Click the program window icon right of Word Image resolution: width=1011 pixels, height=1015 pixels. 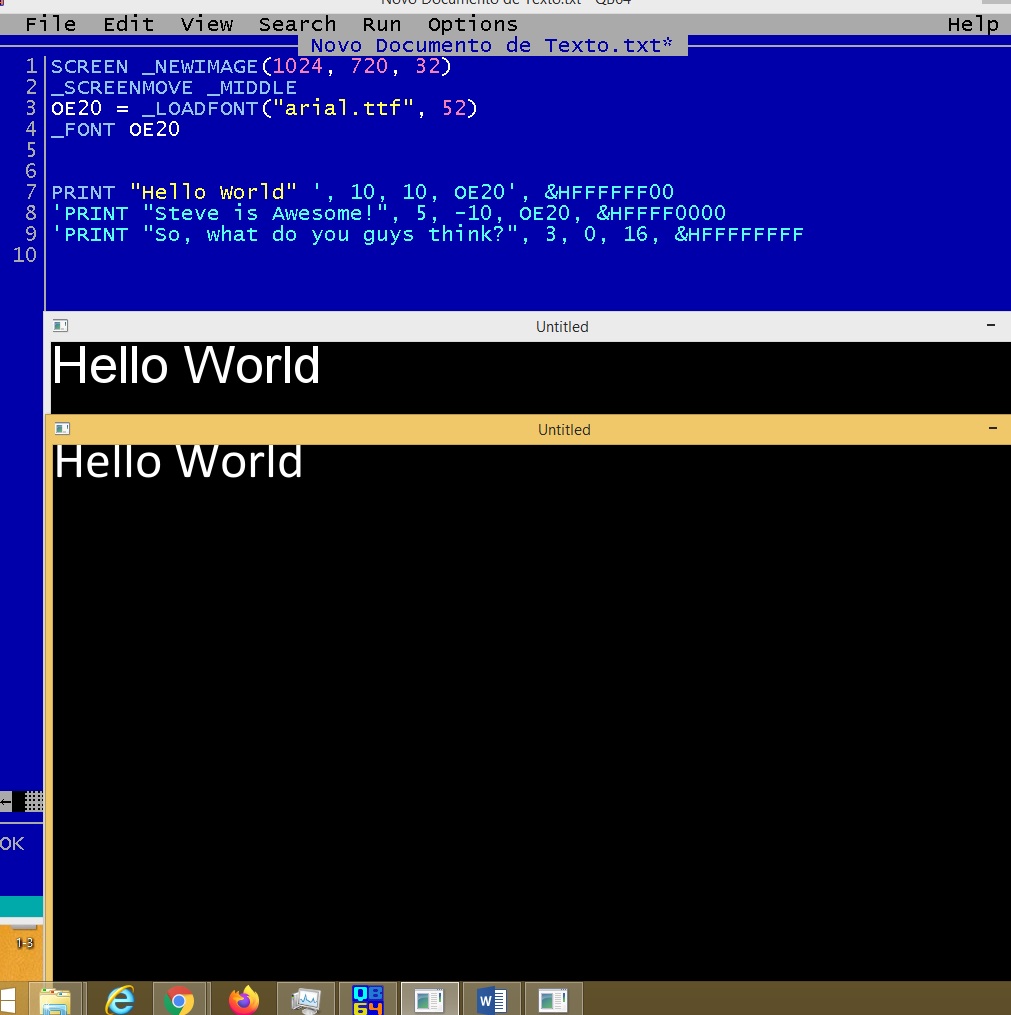553,999
